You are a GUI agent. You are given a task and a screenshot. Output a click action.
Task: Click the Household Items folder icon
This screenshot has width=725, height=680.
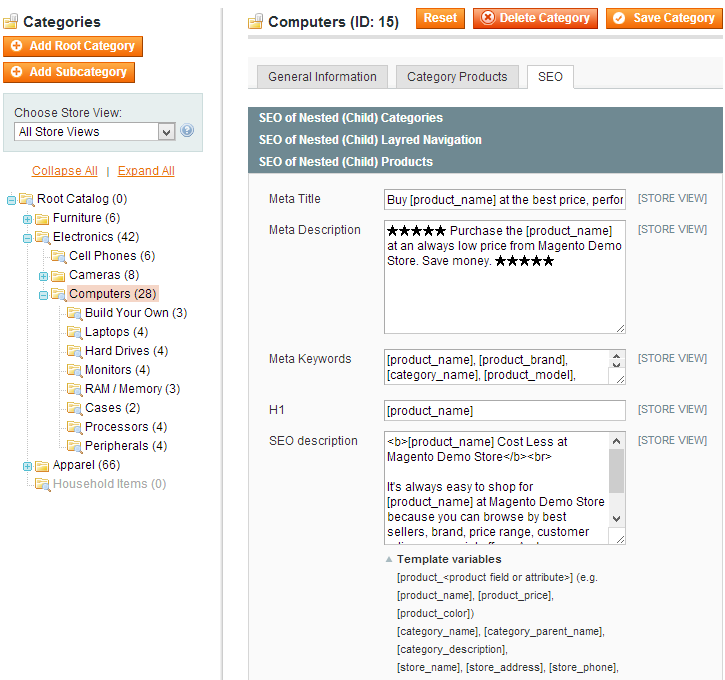point(43,484)
